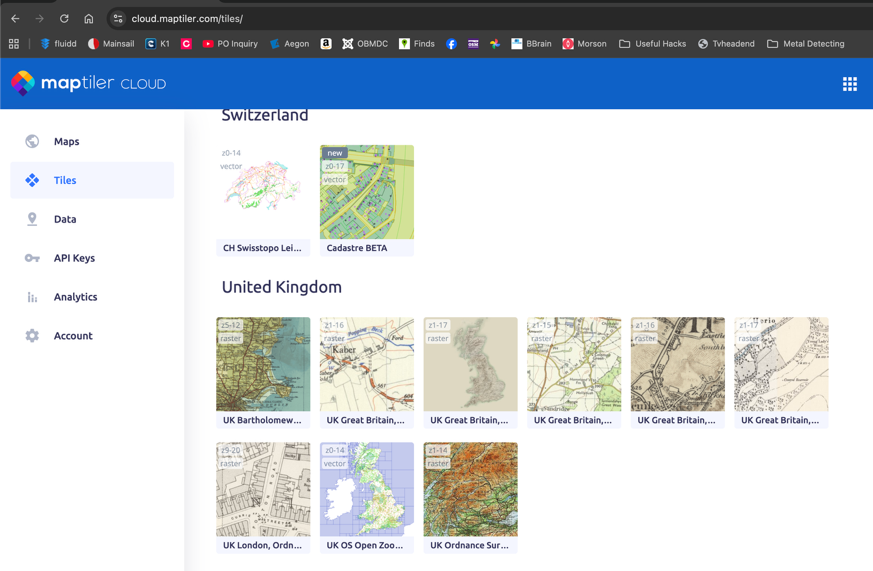Viewport: 873px width, 571px height.
Task: Open the Tvheadend bookmark
Action: tap(726, 43)
